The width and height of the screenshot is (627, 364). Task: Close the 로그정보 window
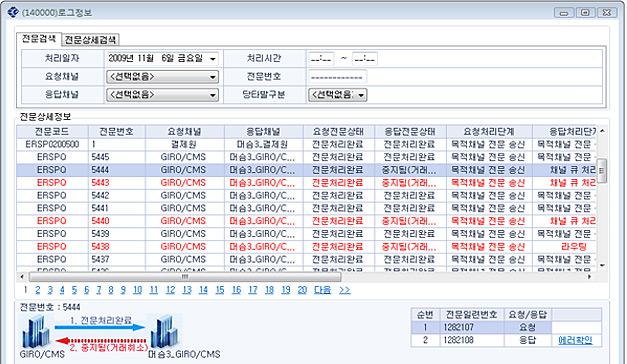(607, 13)
